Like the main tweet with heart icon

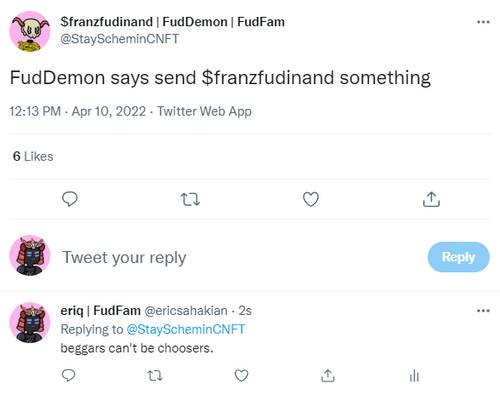coord(311,199)
